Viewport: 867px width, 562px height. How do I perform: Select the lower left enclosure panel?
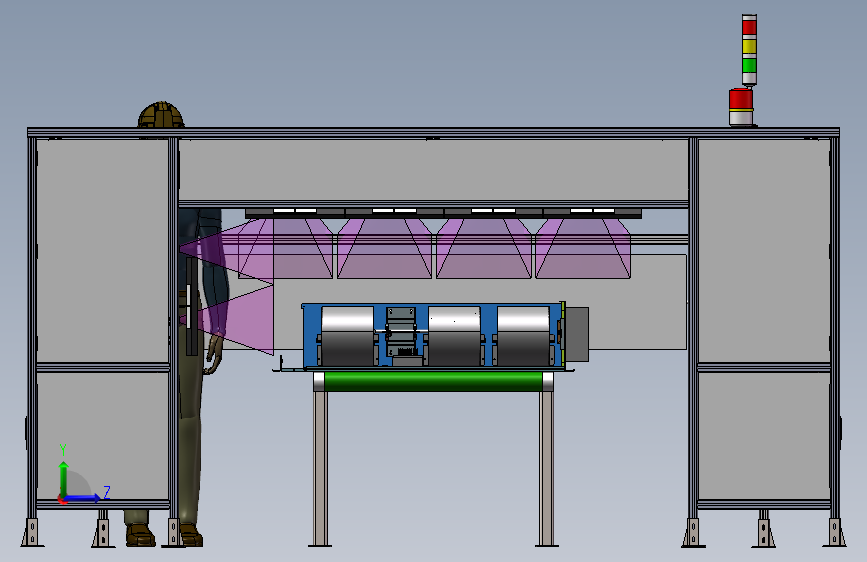[103, 436]
